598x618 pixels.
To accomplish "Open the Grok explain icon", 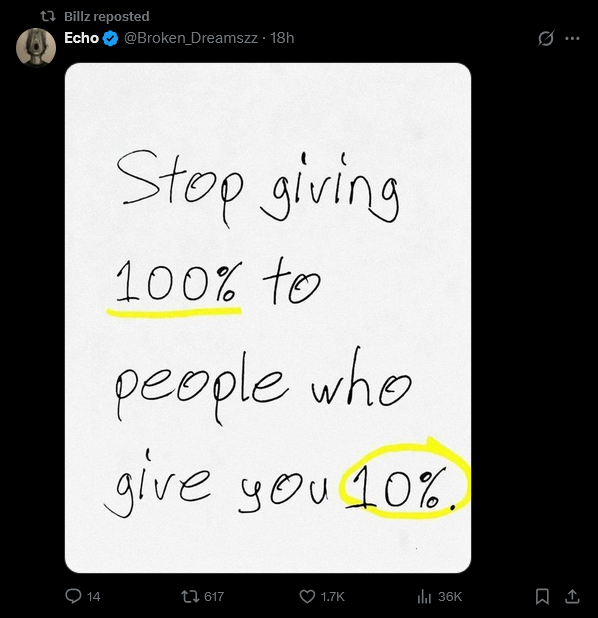I will click(546, 38).
